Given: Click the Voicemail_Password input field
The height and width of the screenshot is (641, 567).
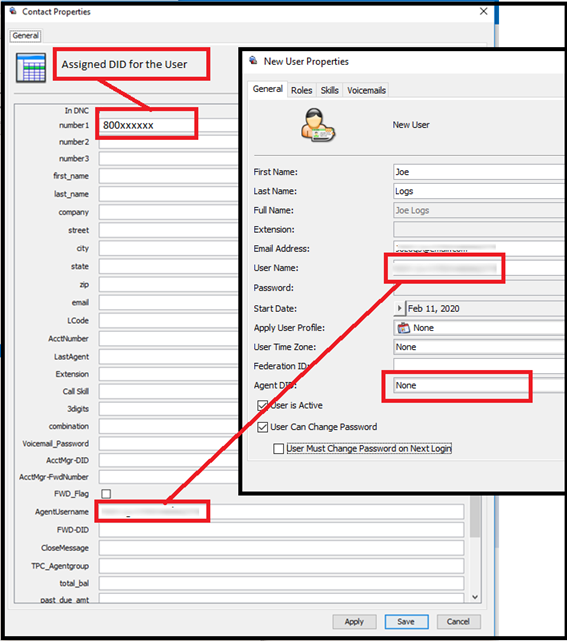Looking at the screenshot, I should click(x=168, y=444).
